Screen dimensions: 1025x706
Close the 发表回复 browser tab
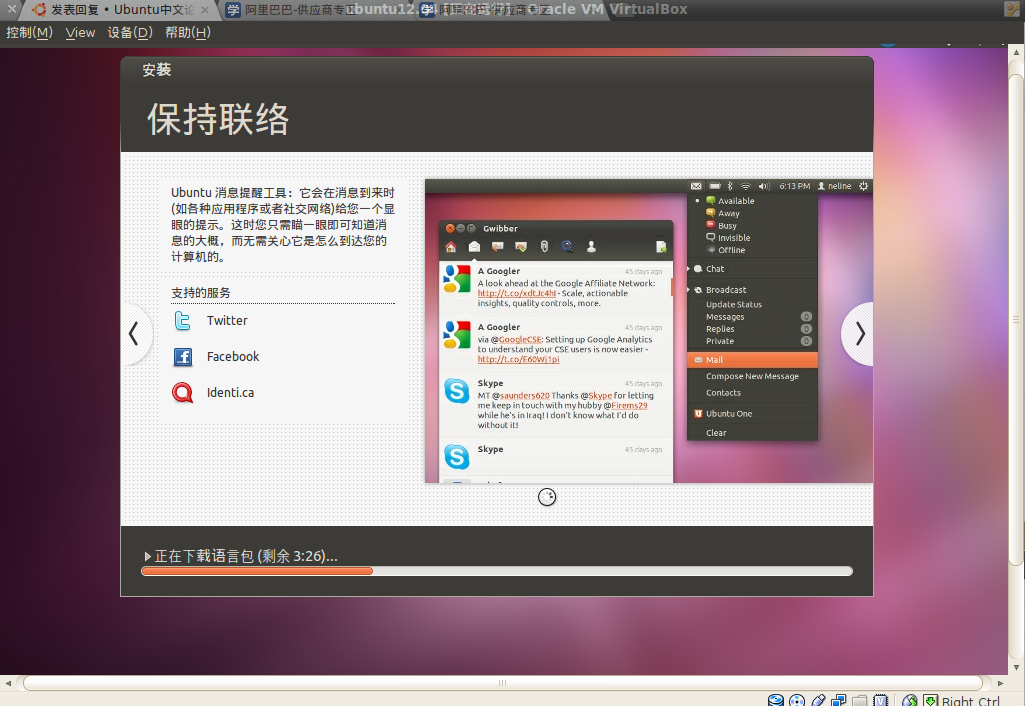coord(205,10)
